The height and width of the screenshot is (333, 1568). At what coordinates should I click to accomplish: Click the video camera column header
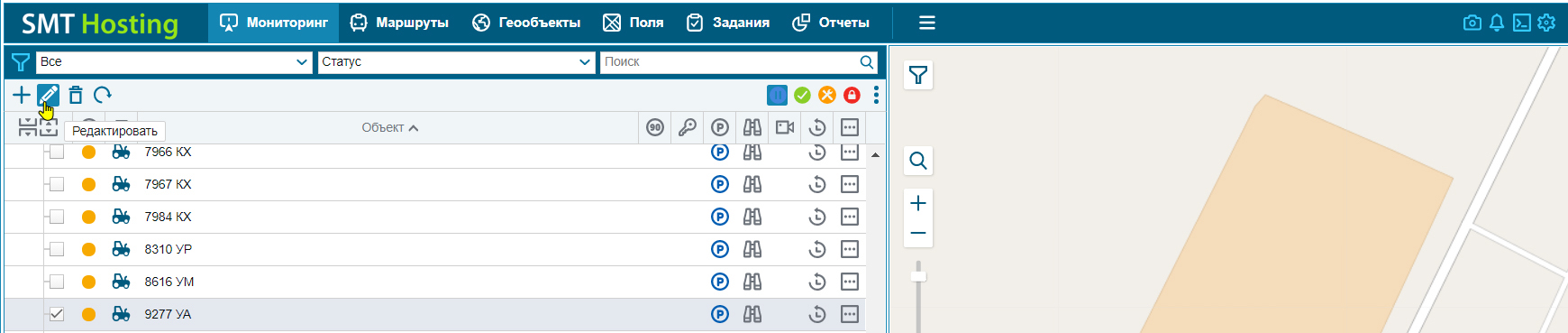click(785, 127)
